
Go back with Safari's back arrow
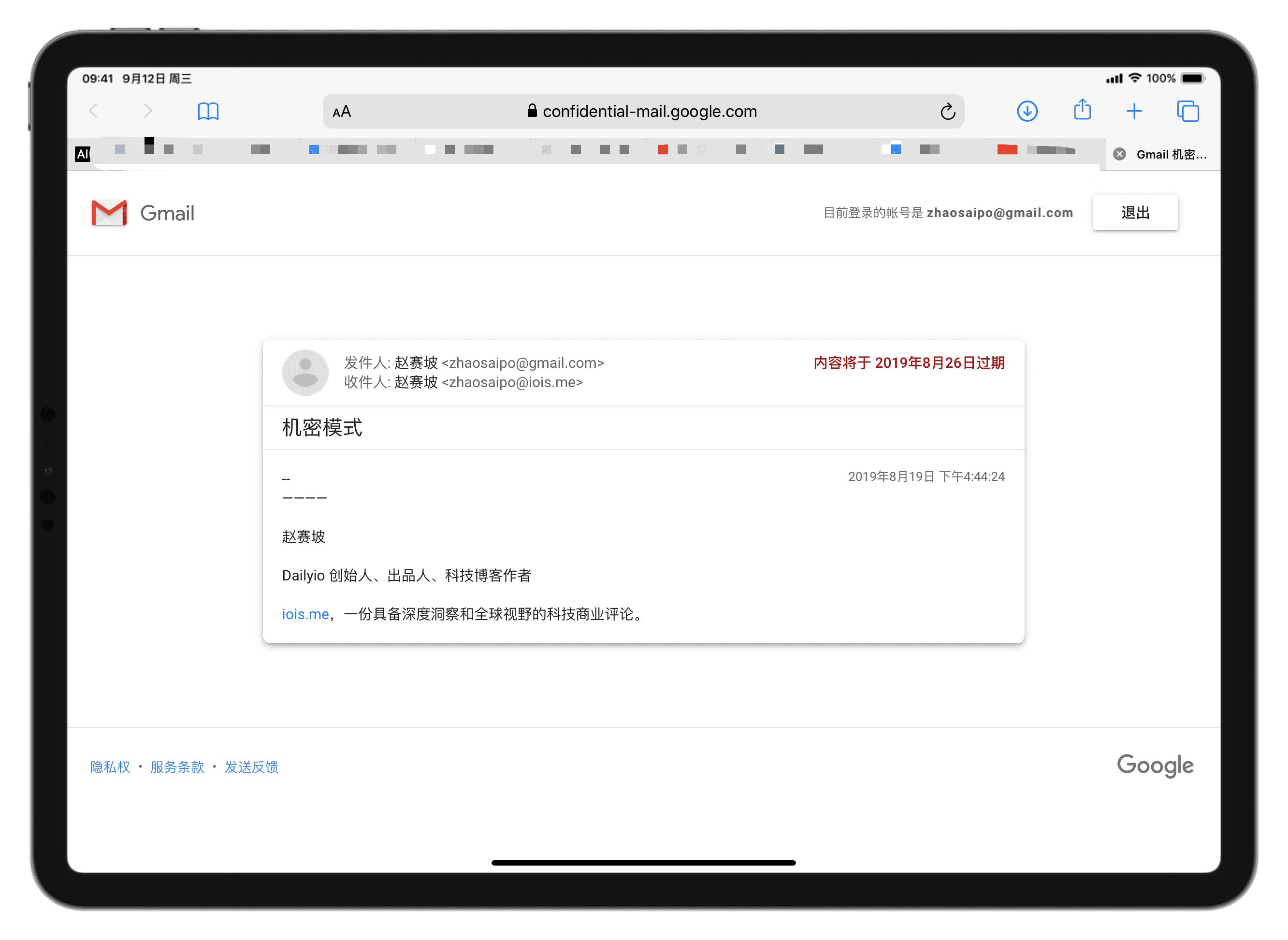point(94,111)
